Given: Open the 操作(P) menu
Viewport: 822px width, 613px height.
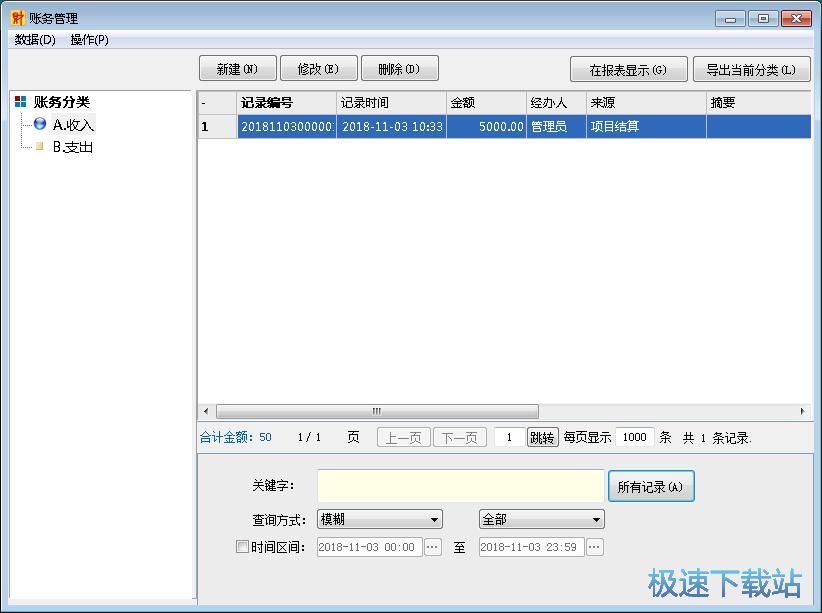Looking at the screenshot, I should pos(89,40).
